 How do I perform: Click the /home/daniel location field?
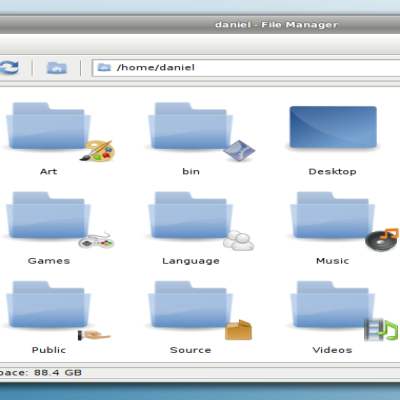coord(246,68)
